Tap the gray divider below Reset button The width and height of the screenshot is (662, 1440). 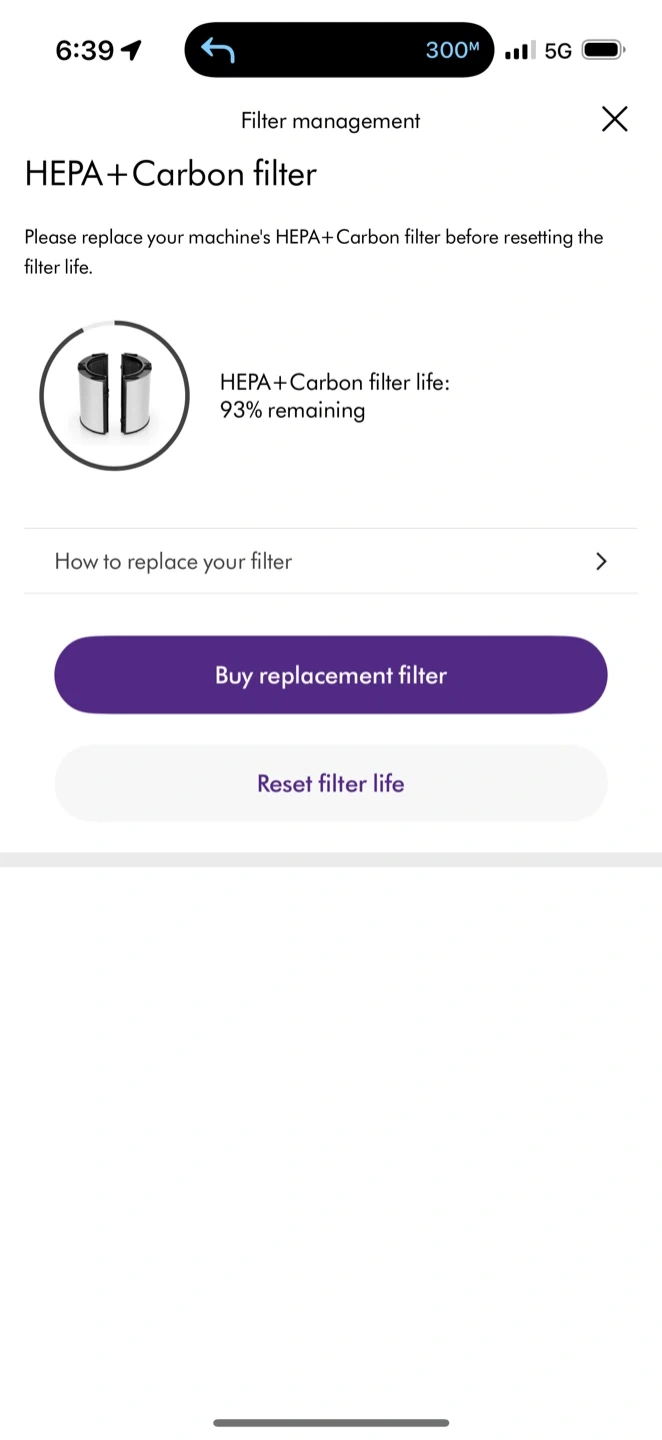(331, 859)
